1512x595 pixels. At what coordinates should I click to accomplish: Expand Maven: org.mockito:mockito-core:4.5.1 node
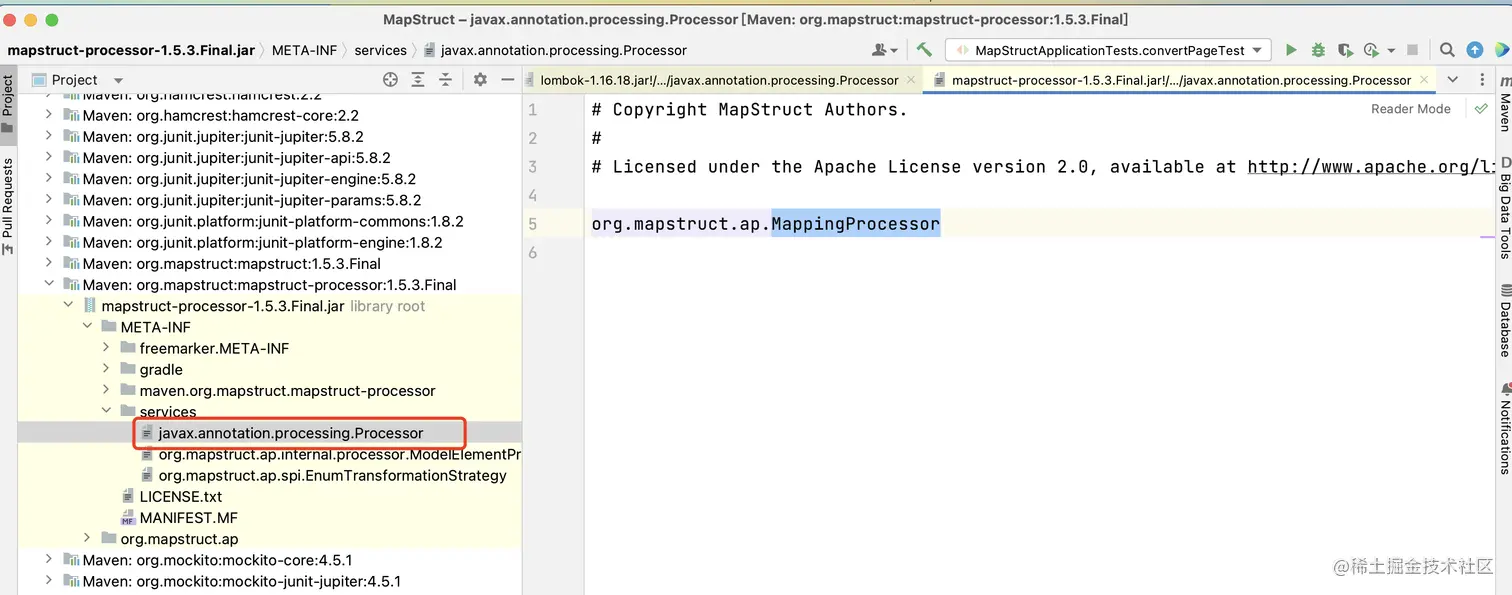point(48,559)
